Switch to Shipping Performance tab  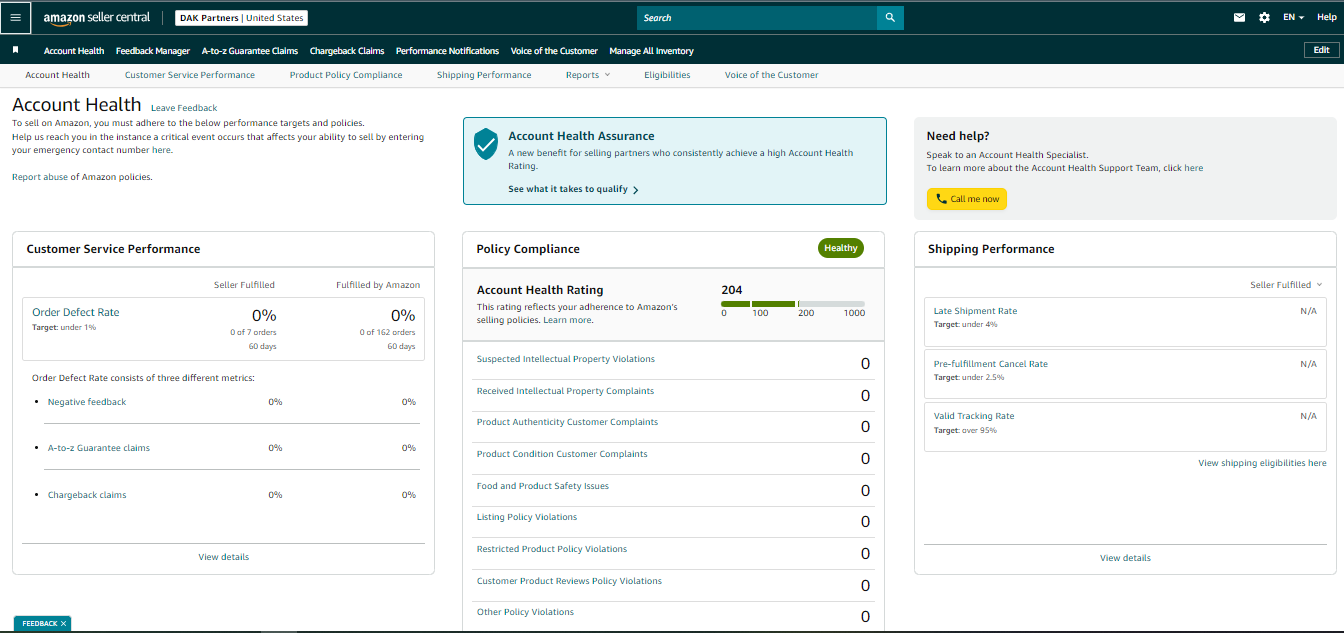click(484, 75)
